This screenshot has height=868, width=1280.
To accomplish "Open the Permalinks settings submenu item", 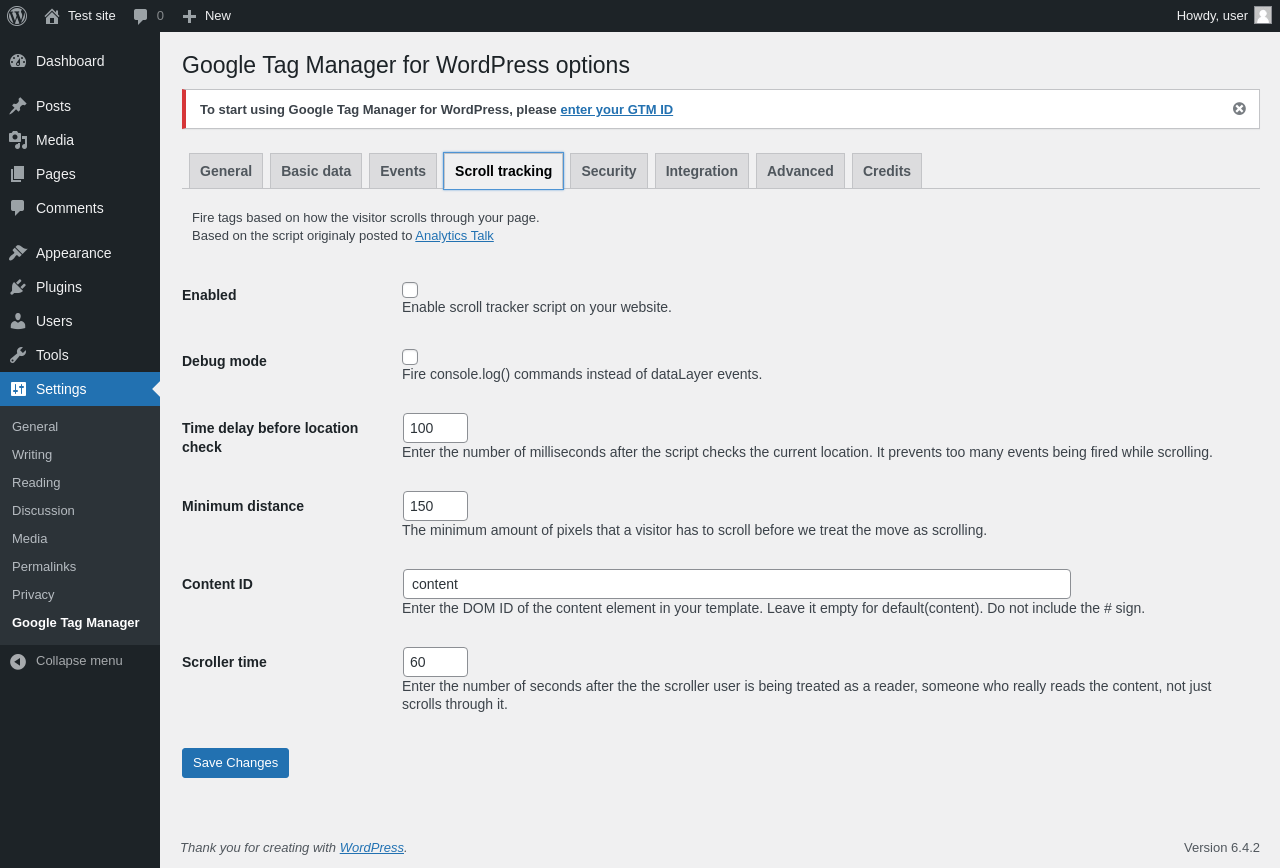I will tap(44, 567).
